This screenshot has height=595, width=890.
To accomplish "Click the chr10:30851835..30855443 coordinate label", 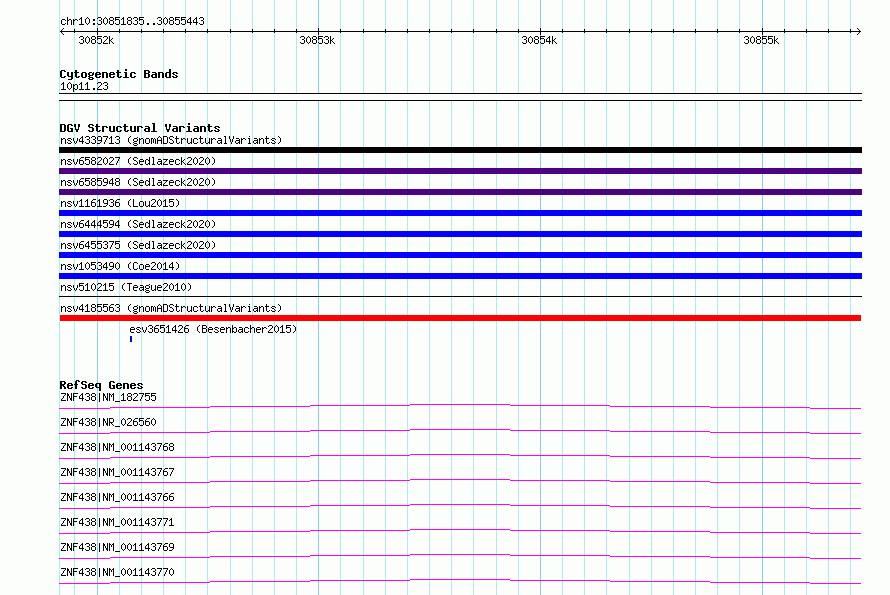I will pos(132,21).
